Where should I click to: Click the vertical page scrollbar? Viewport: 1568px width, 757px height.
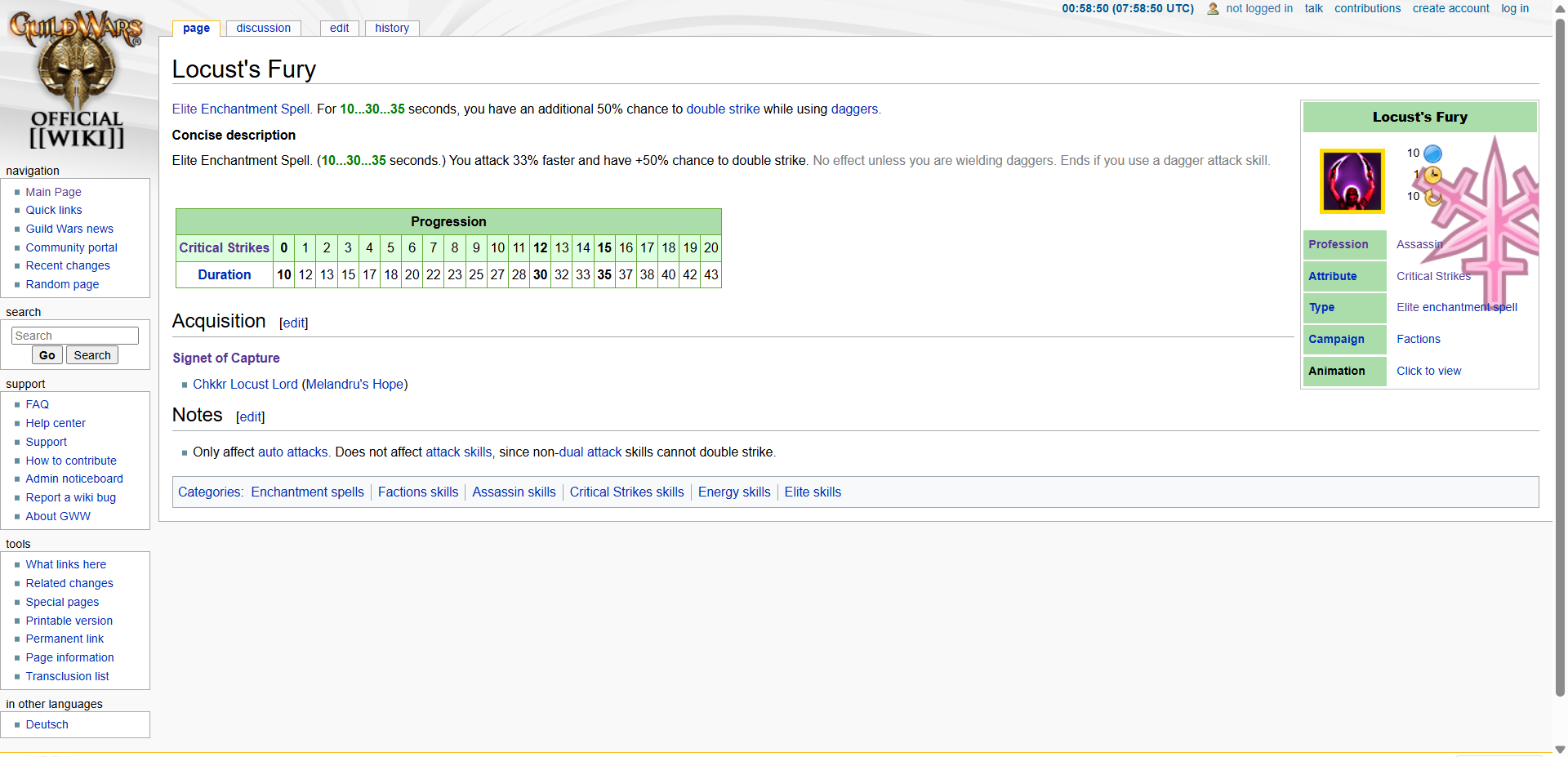click(1560, 359)
